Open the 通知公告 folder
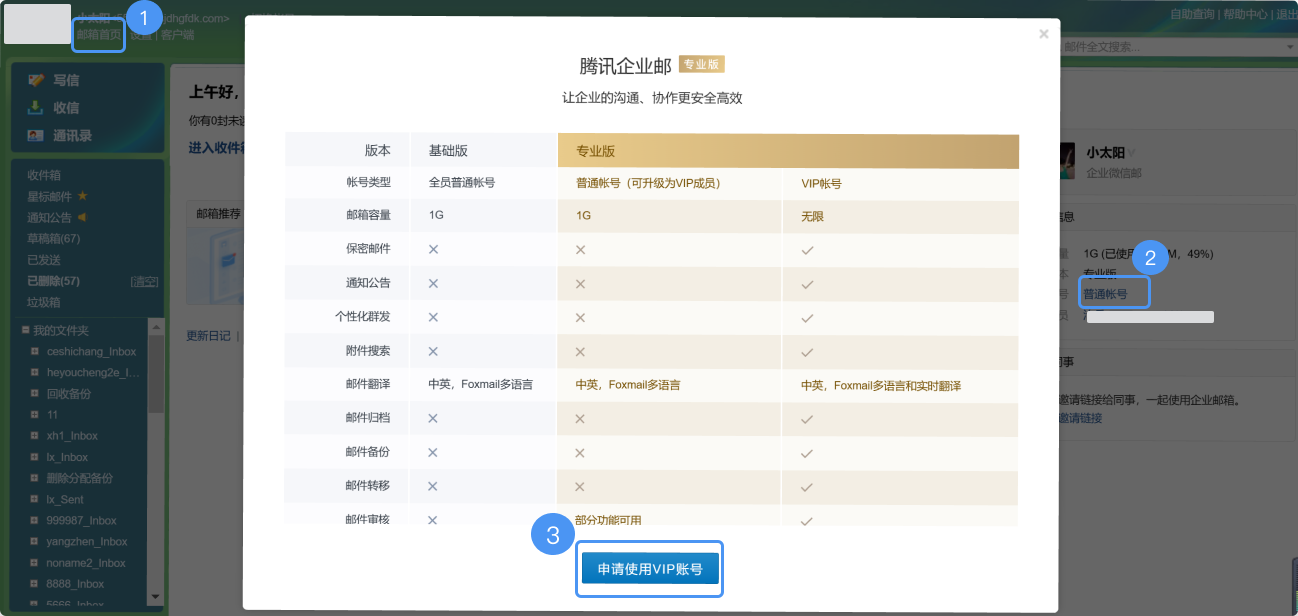Image resolution: width=1298 pixels, height=616 pixels. (x=50, y=217)
